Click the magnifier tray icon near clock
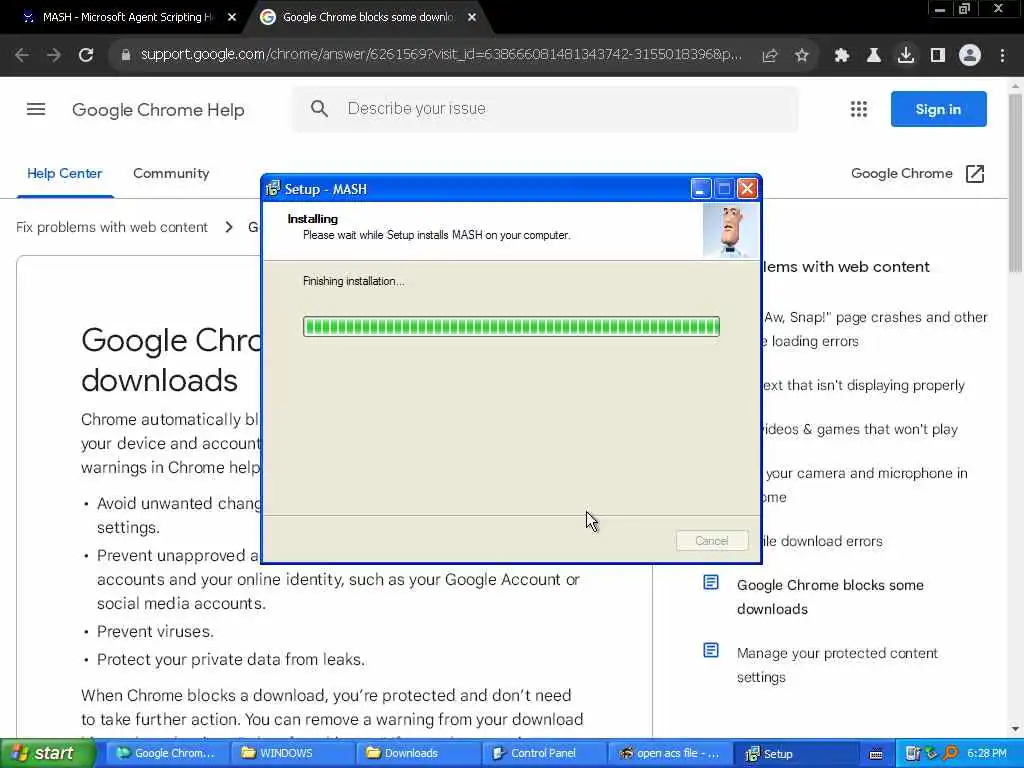The height and width of the screenshot is (768, 1024). click(950, 753)
